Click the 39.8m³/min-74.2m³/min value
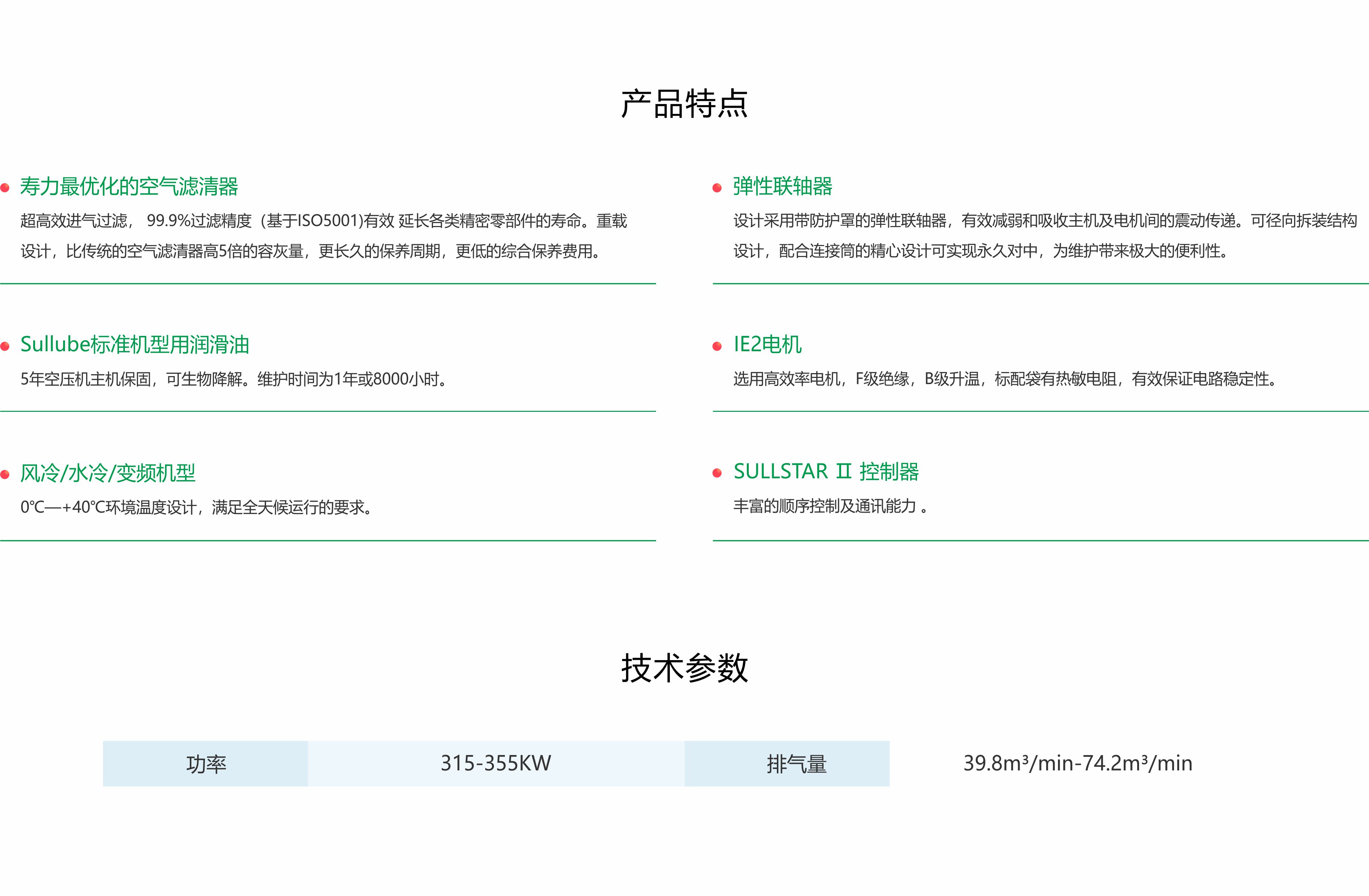The height and width of the screenshot is (896, 1369). pos(1077,763)
